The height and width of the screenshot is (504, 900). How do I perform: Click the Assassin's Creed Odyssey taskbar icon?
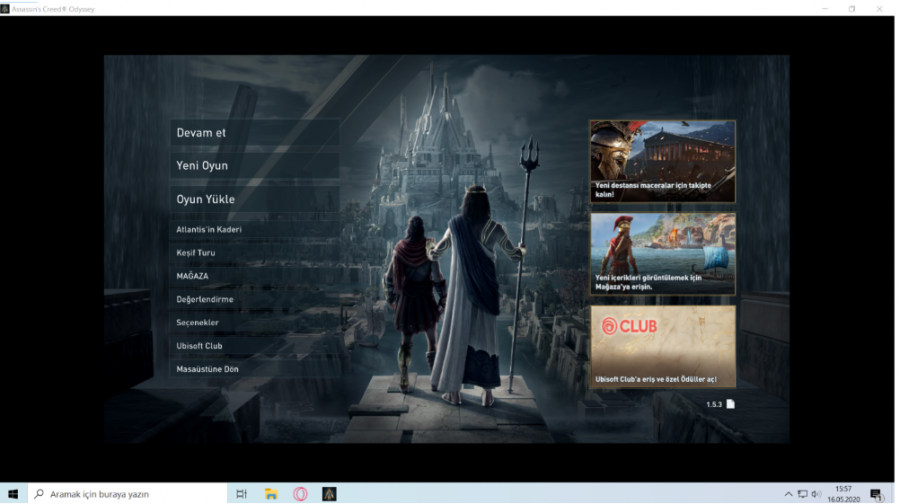tap(329, 494)
